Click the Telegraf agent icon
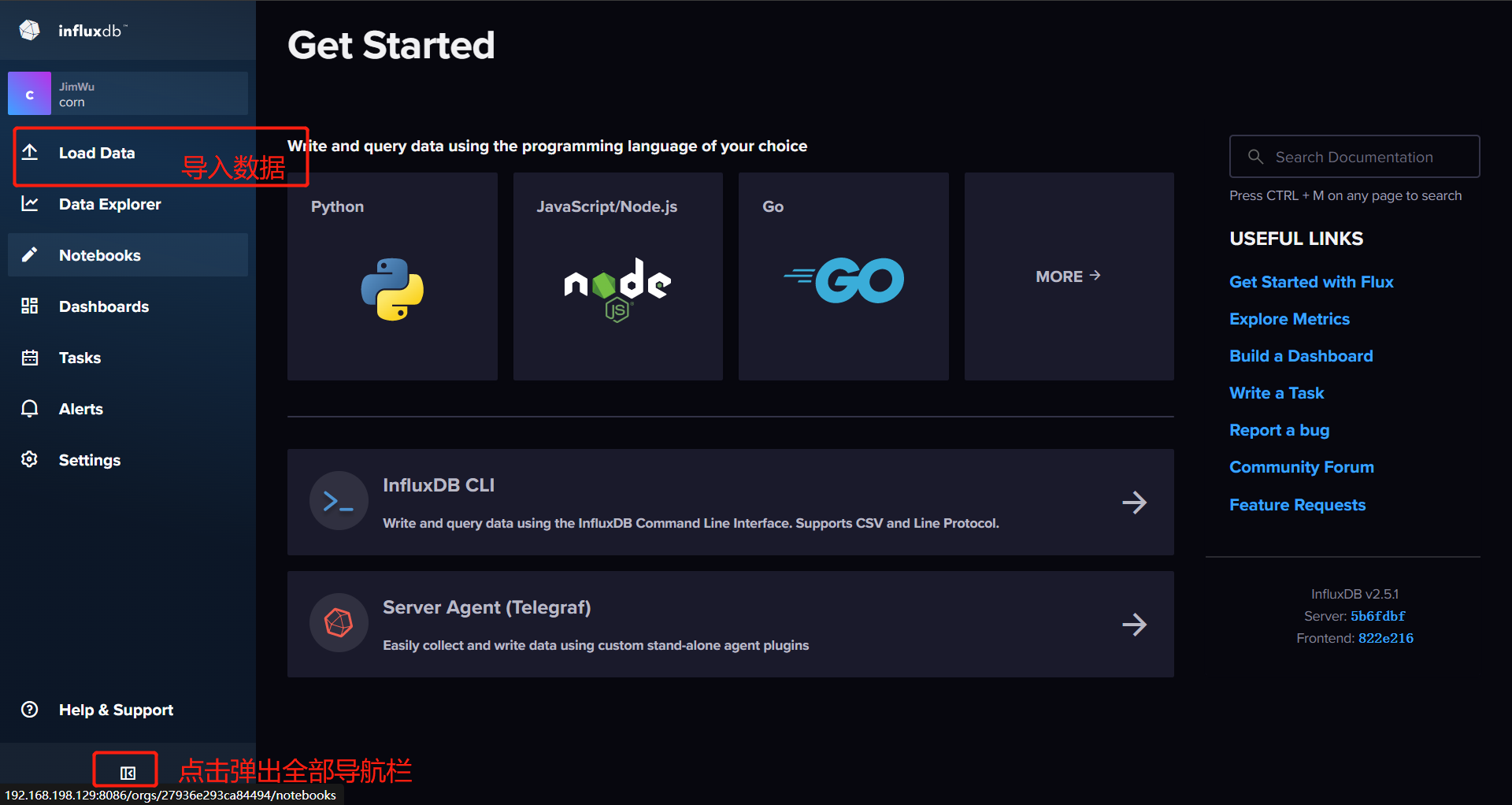 339,623
